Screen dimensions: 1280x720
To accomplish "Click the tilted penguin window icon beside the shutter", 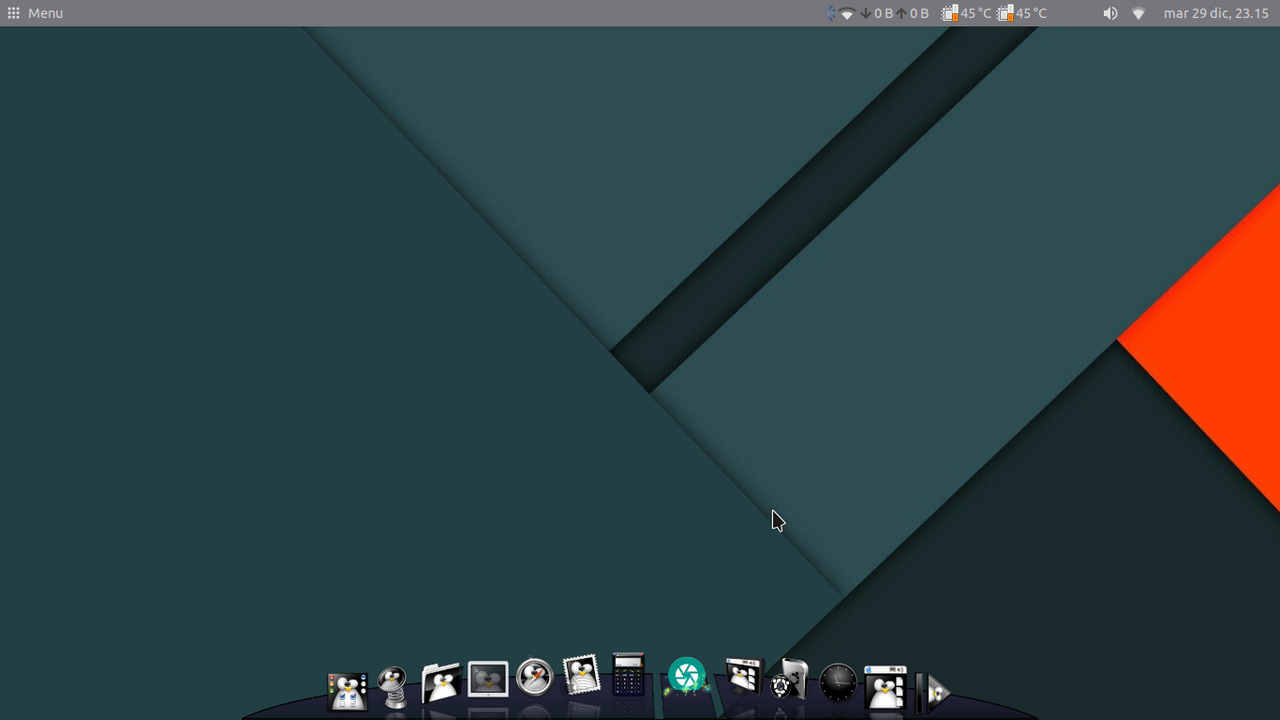I will click(742, 677).
